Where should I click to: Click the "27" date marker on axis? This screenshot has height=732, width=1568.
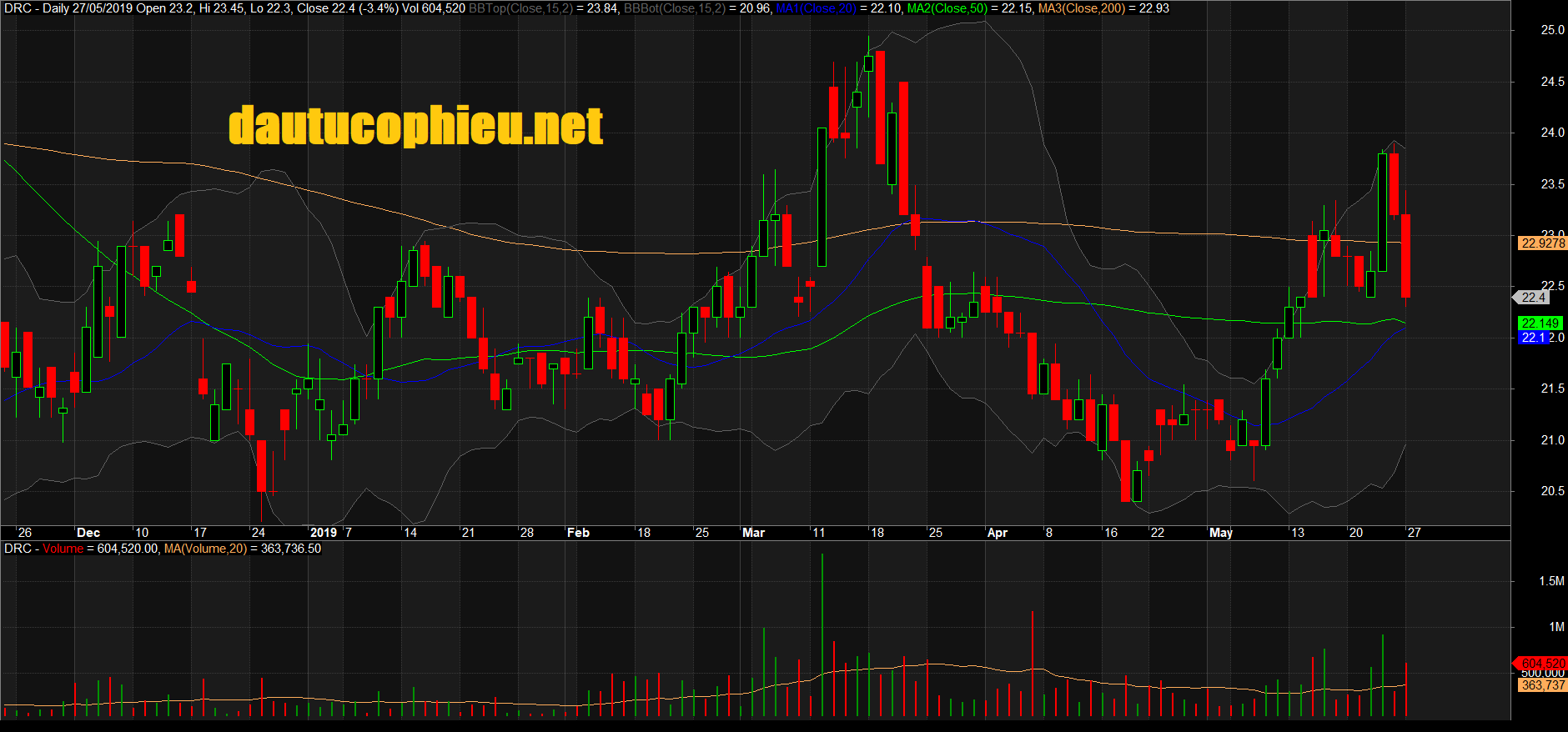(1415, 533)
